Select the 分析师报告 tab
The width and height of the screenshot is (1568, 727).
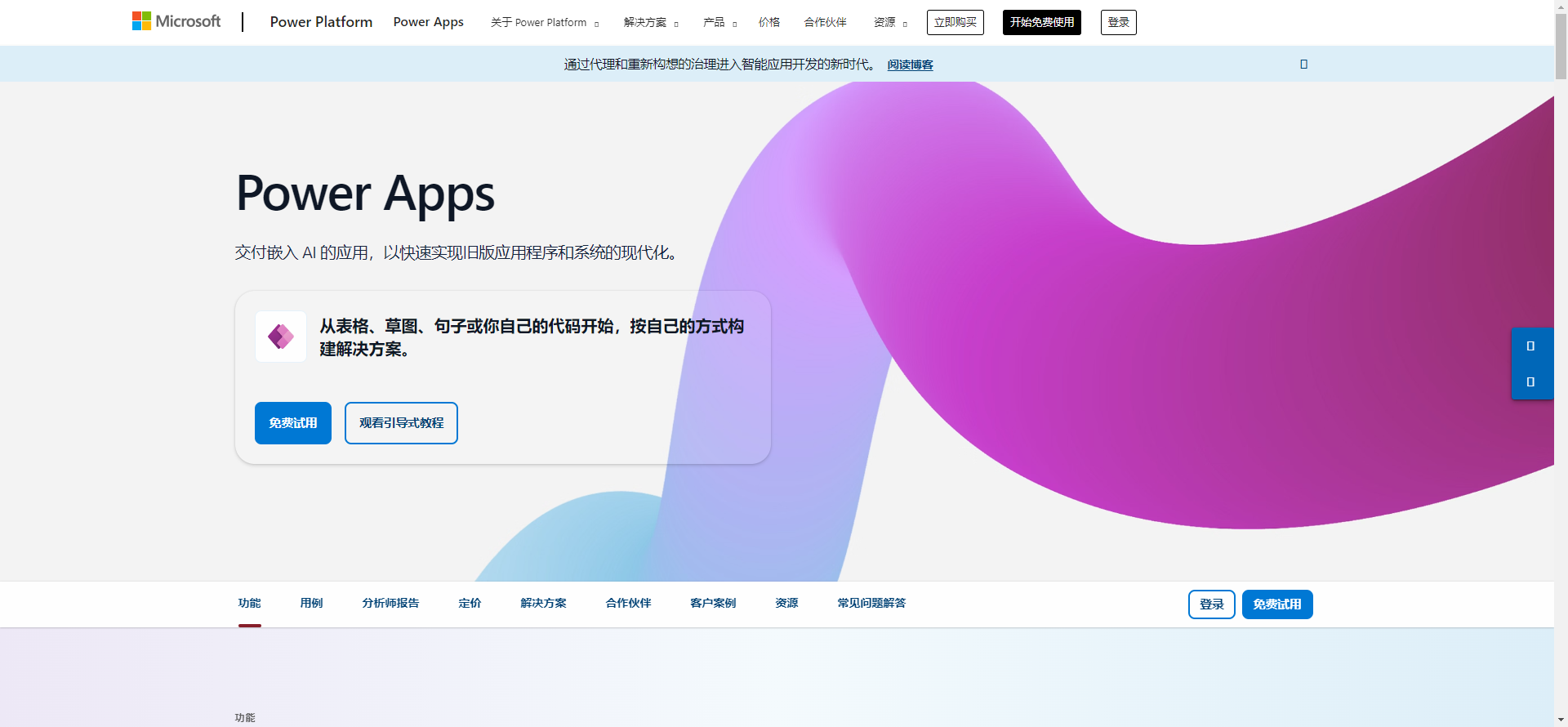pyautogui.click(x=390, y=603)
